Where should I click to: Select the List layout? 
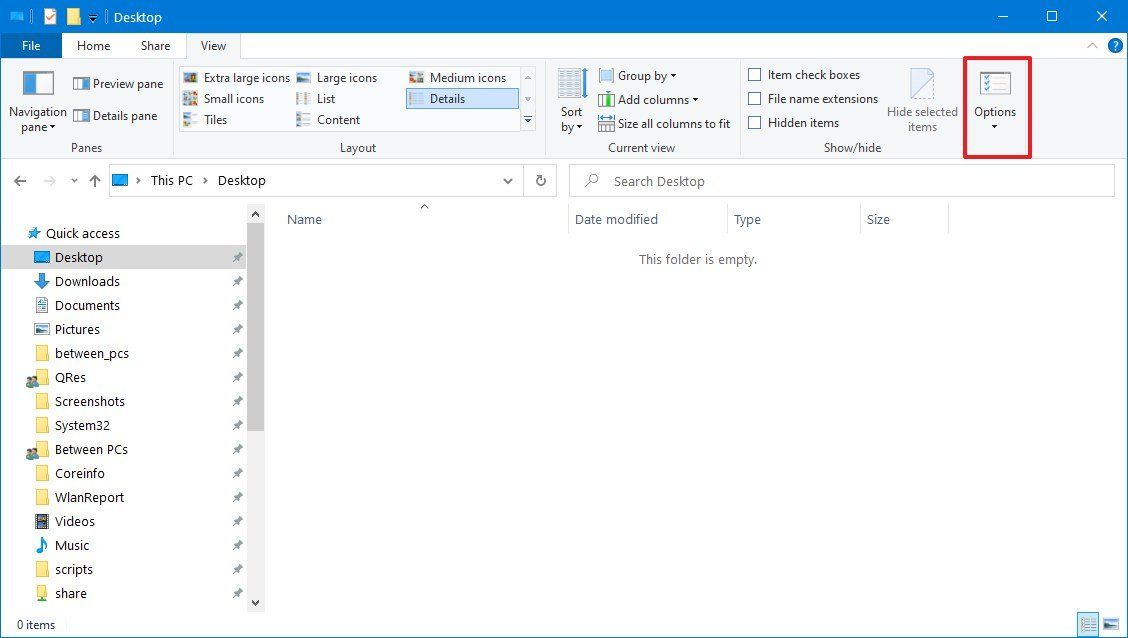327,98
